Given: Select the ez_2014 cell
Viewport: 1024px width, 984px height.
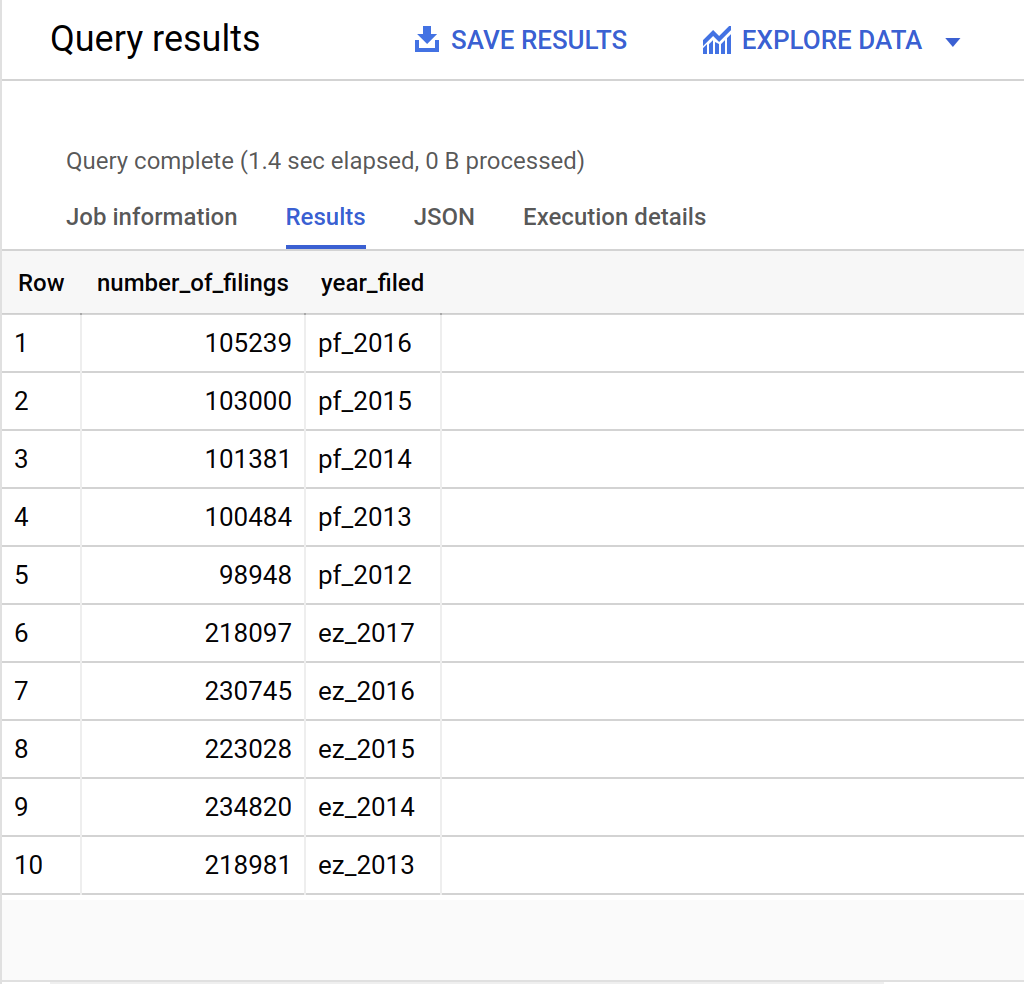Looking at the screenshot, I should click(373, 807).
